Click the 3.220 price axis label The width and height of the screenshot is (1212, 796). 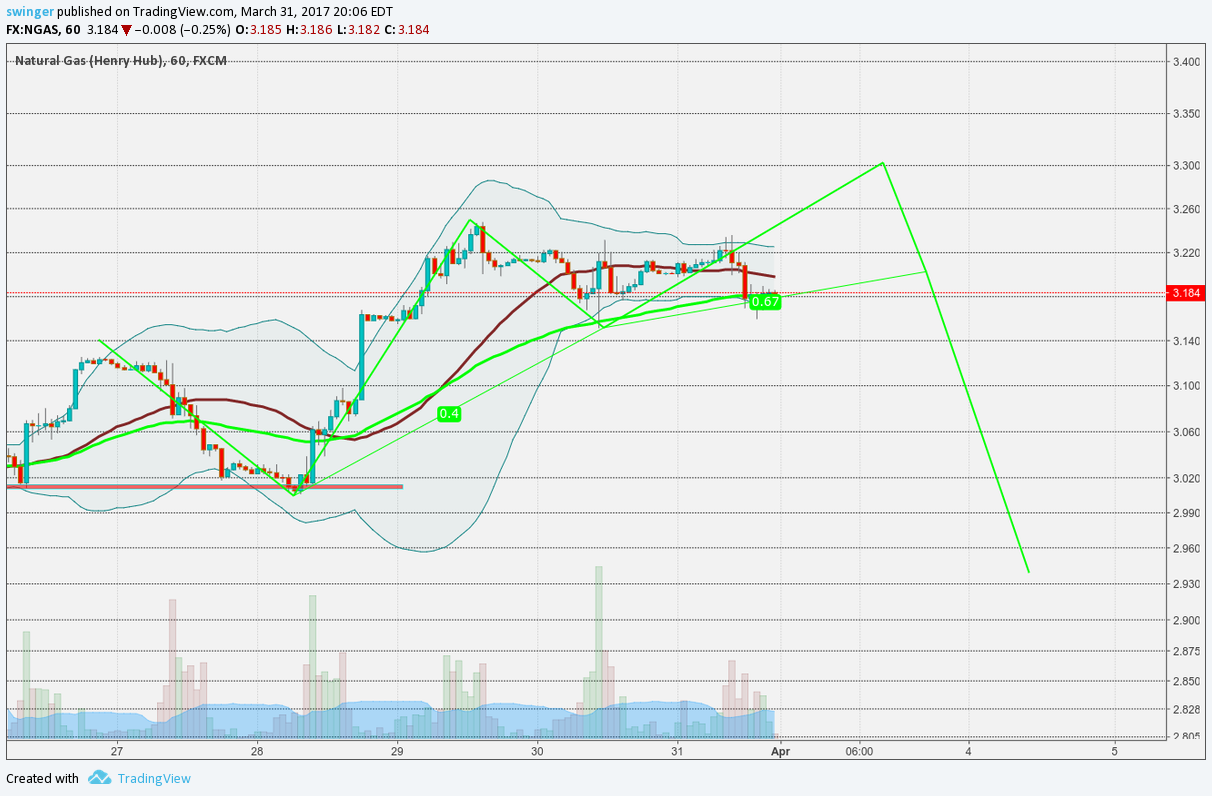coord(1185,253)
